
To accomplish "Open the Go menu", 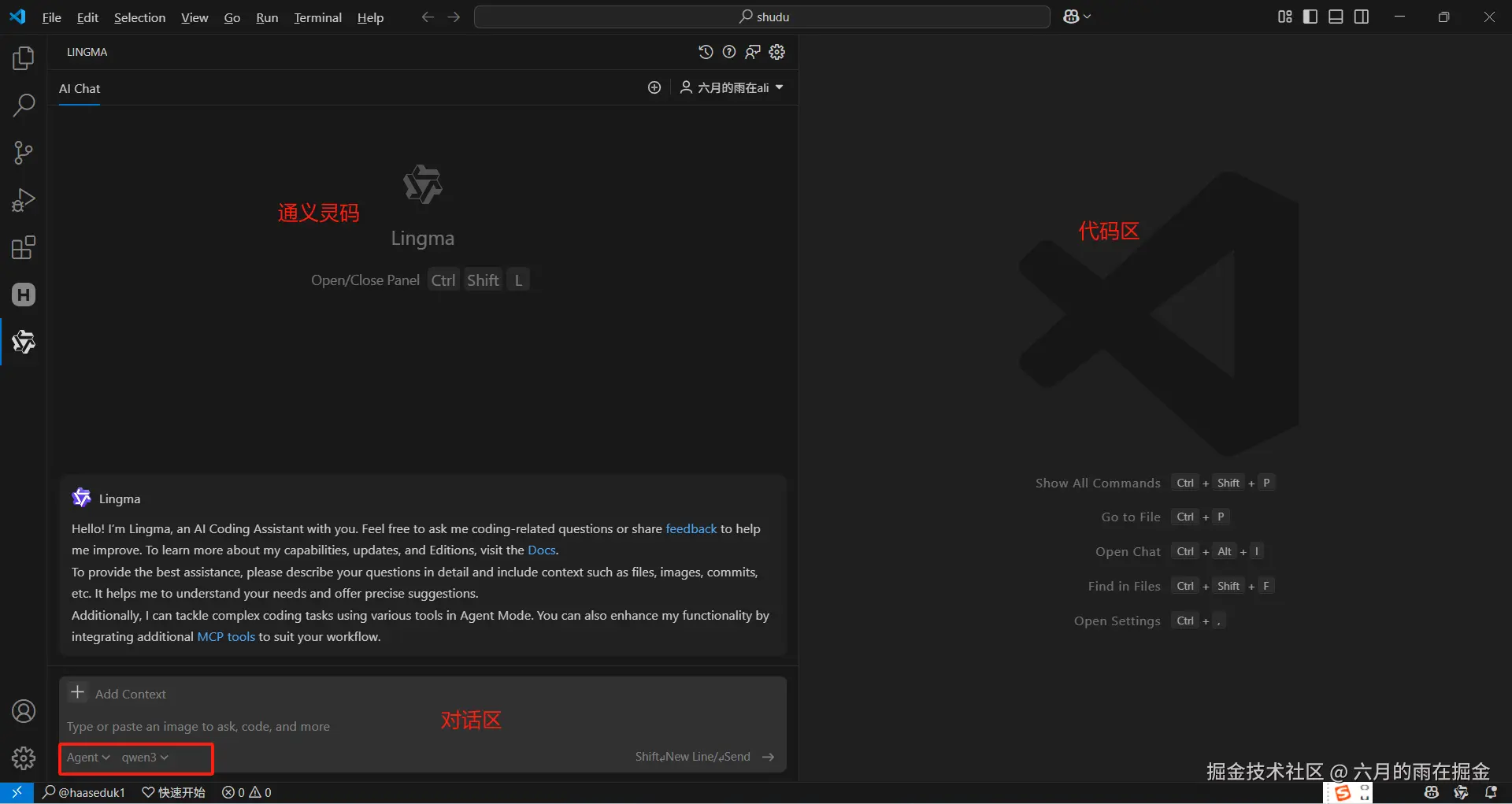I will (232, 17).
